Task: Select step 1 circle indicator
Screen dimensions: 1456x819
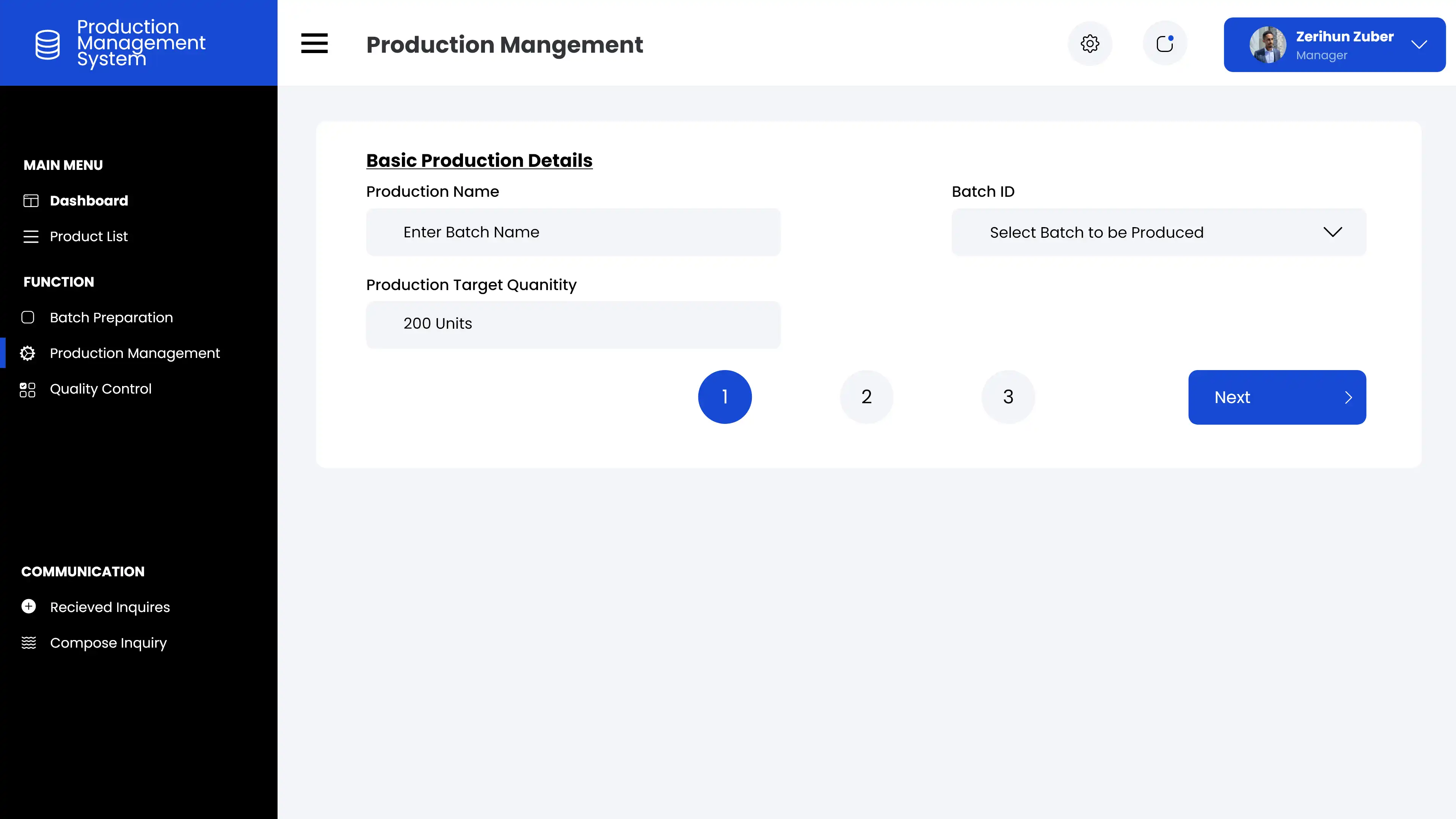Action: point(725,397)
